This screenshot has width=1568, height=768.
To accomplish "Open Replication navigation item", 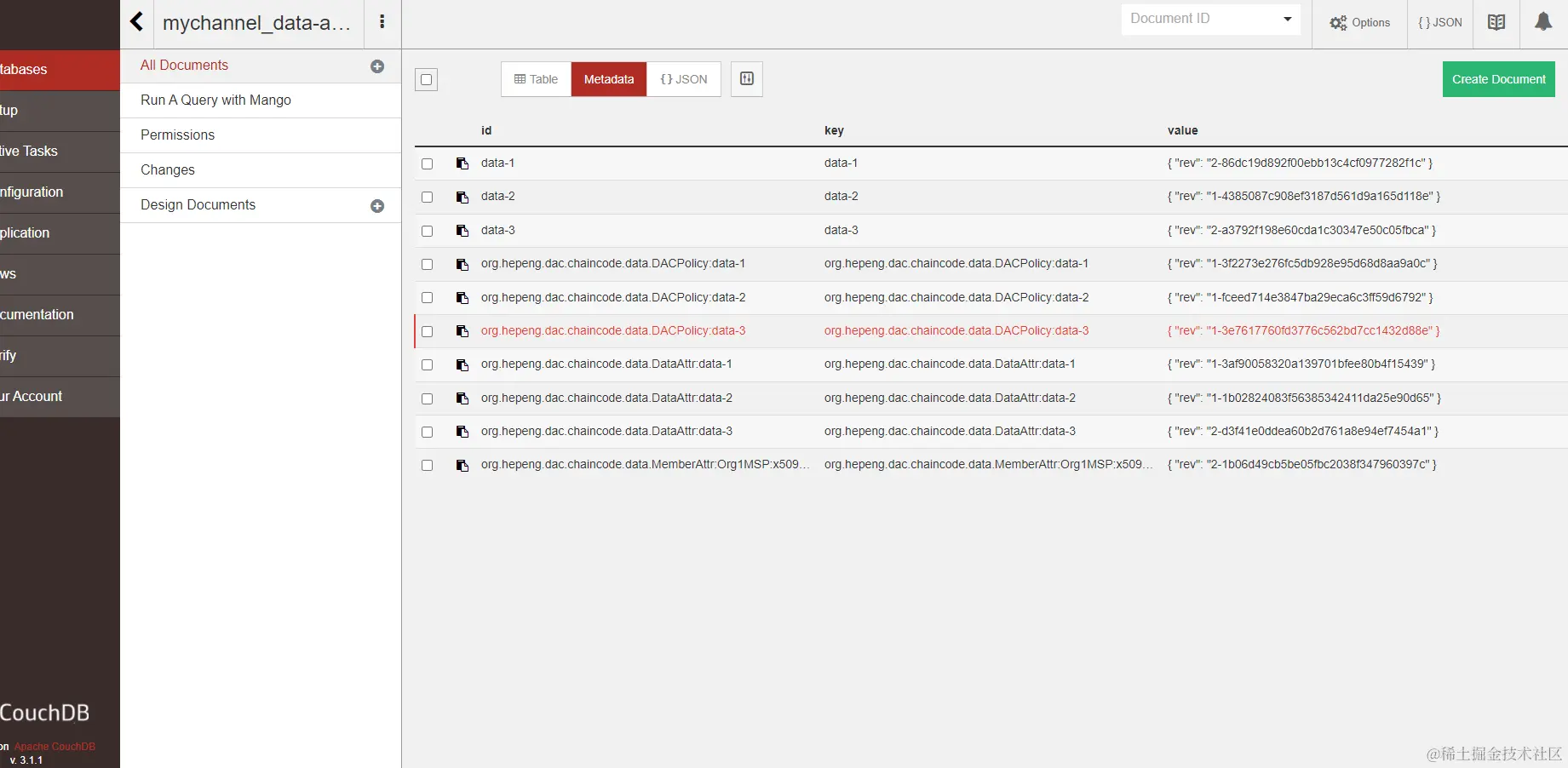I will tap(60, 233).
